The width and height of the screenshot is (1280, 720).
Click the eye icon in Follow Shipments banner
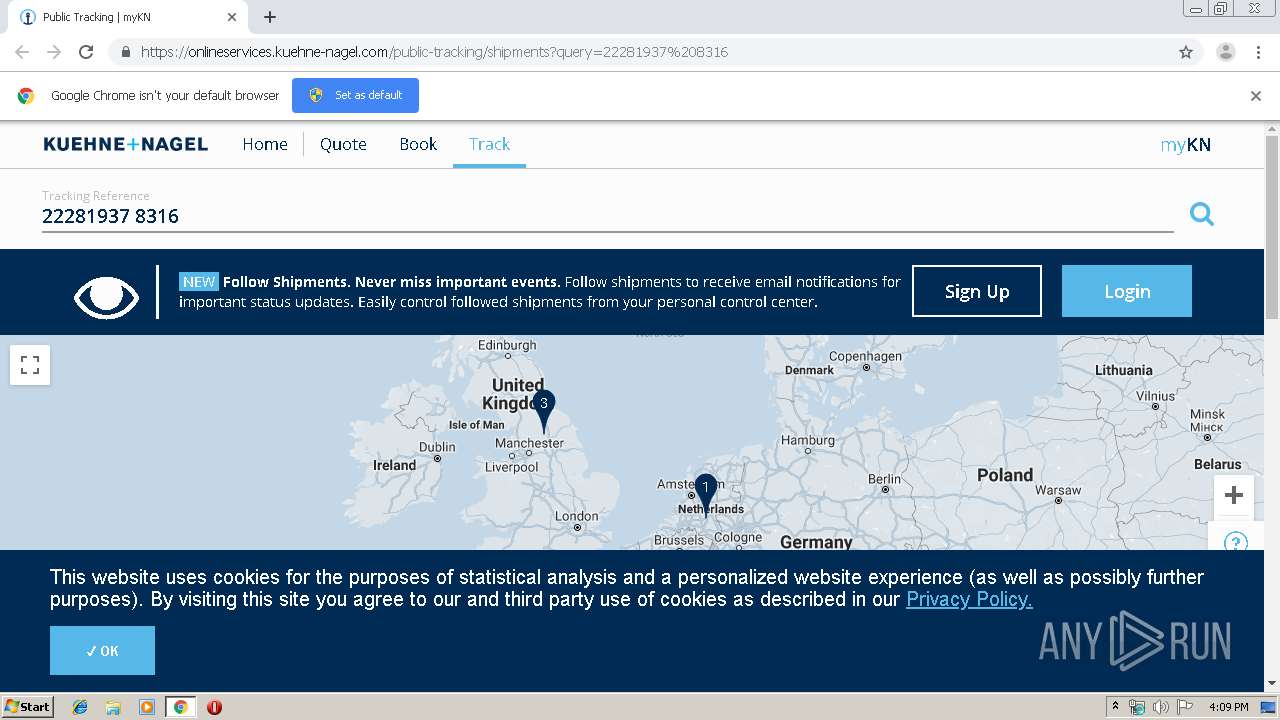[107, 296]
